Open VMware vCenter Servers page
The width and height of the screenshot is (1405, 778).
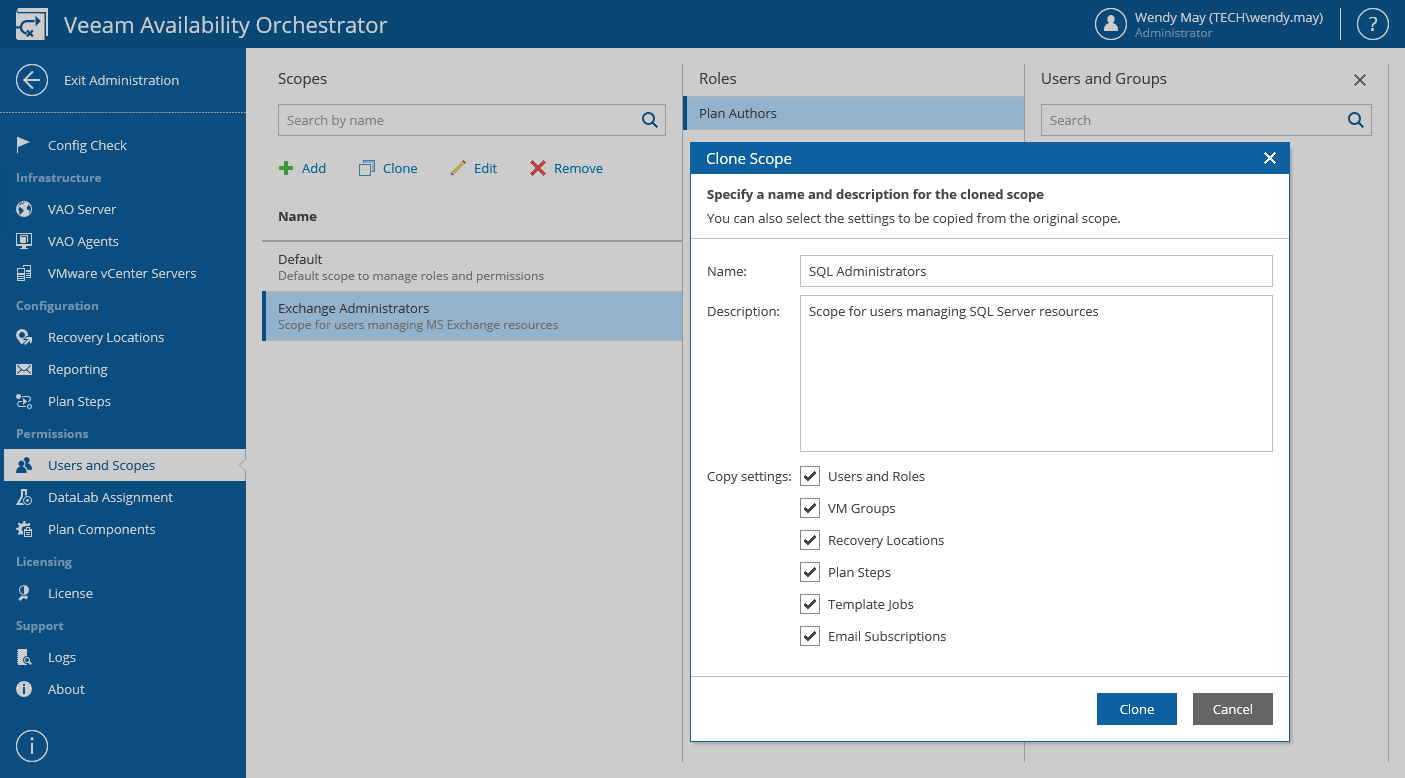[x=123, y=273]
